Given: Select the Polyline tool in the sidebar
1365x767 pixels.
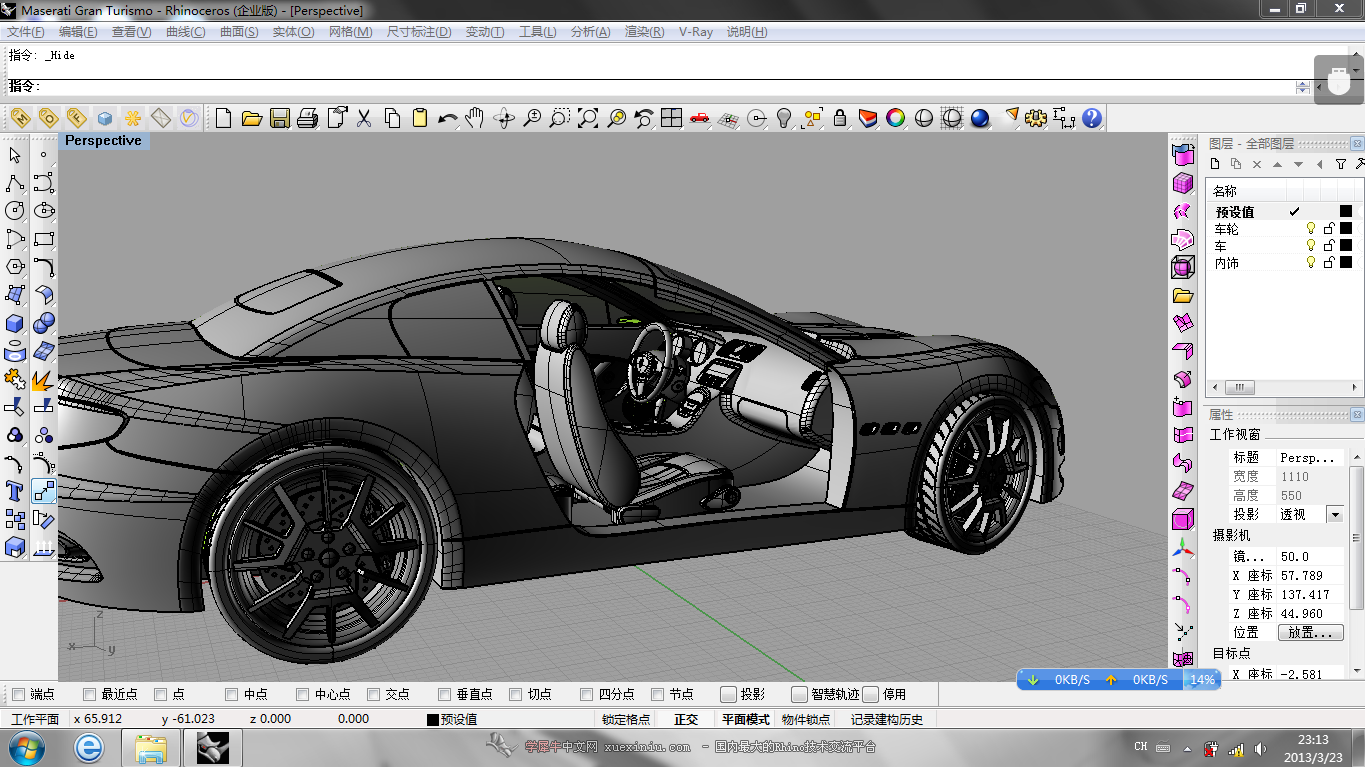Looking at the screenshot, I should click(x=15, y=183).
